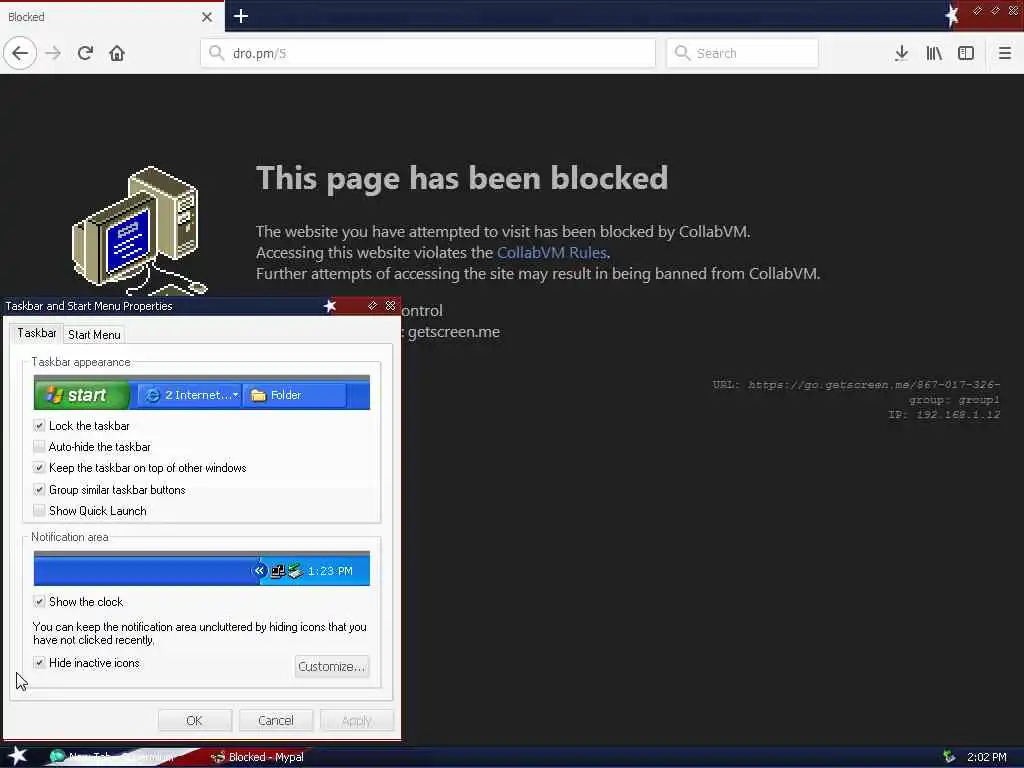Image resolution: width=1024 pixels, height=768 pixels.
Task: Toggle Hide inactive icons checkbox
Action: click(39, 663)
